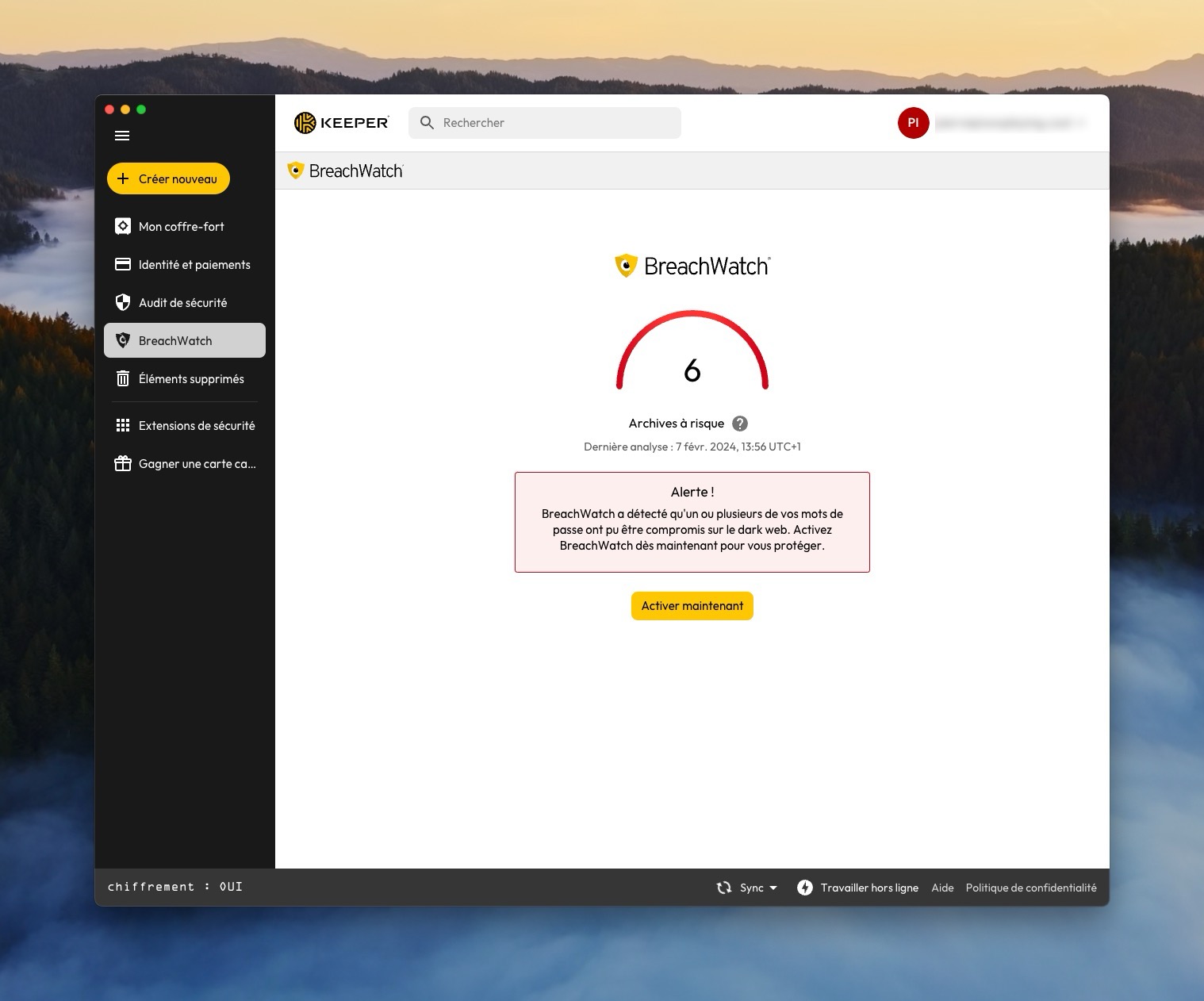Select Identité et paiements
This screenshot has height=1001, width=1204.
click(x=185, y=265)
